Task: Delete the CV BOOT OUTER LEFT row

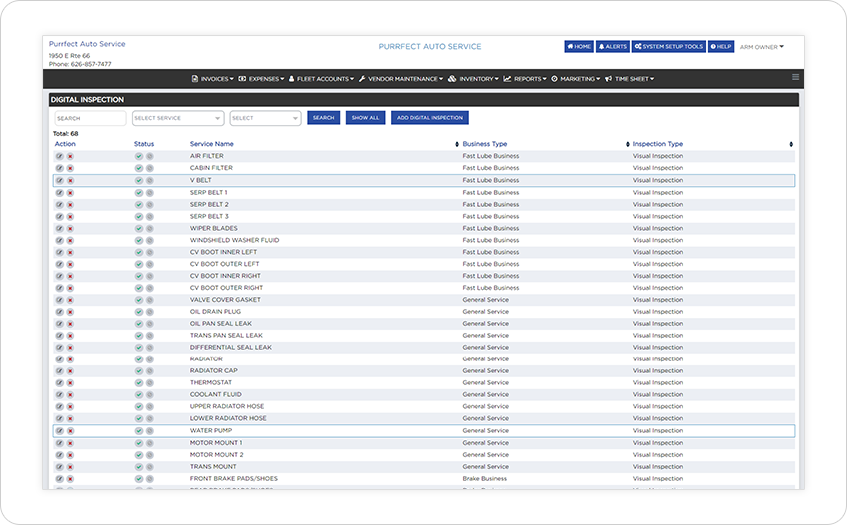Action: (70, 264)
